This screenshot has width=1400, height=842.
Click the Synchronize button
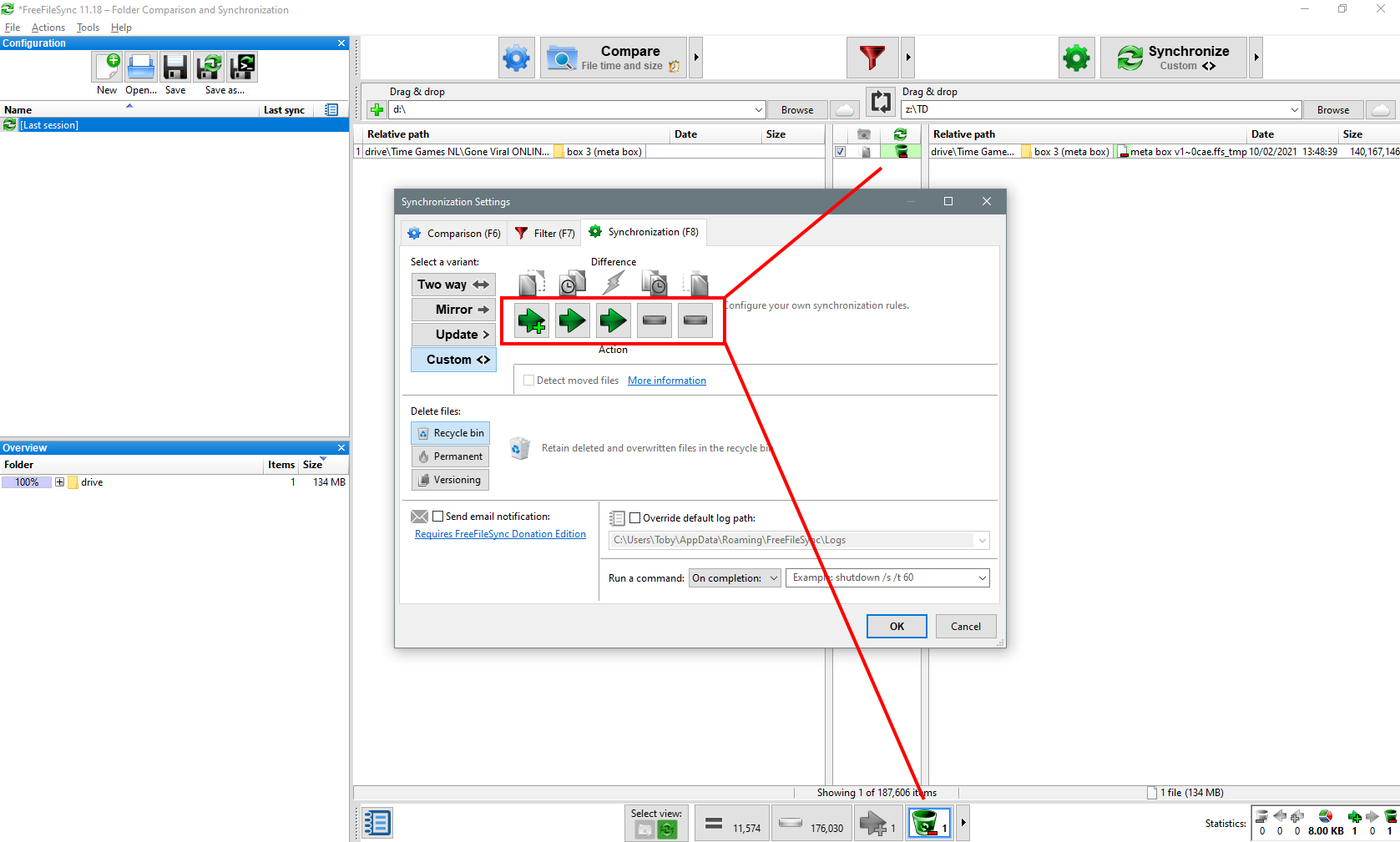click(x=1174, y=58)
